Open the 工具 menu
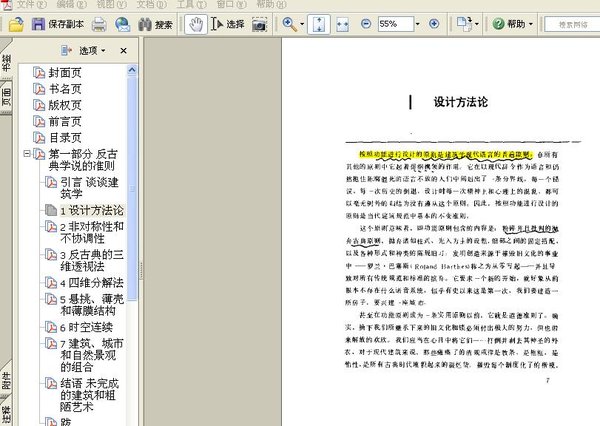Image resolution: width=600 pixels, height=426 pixels. click(x=186, y=5)
